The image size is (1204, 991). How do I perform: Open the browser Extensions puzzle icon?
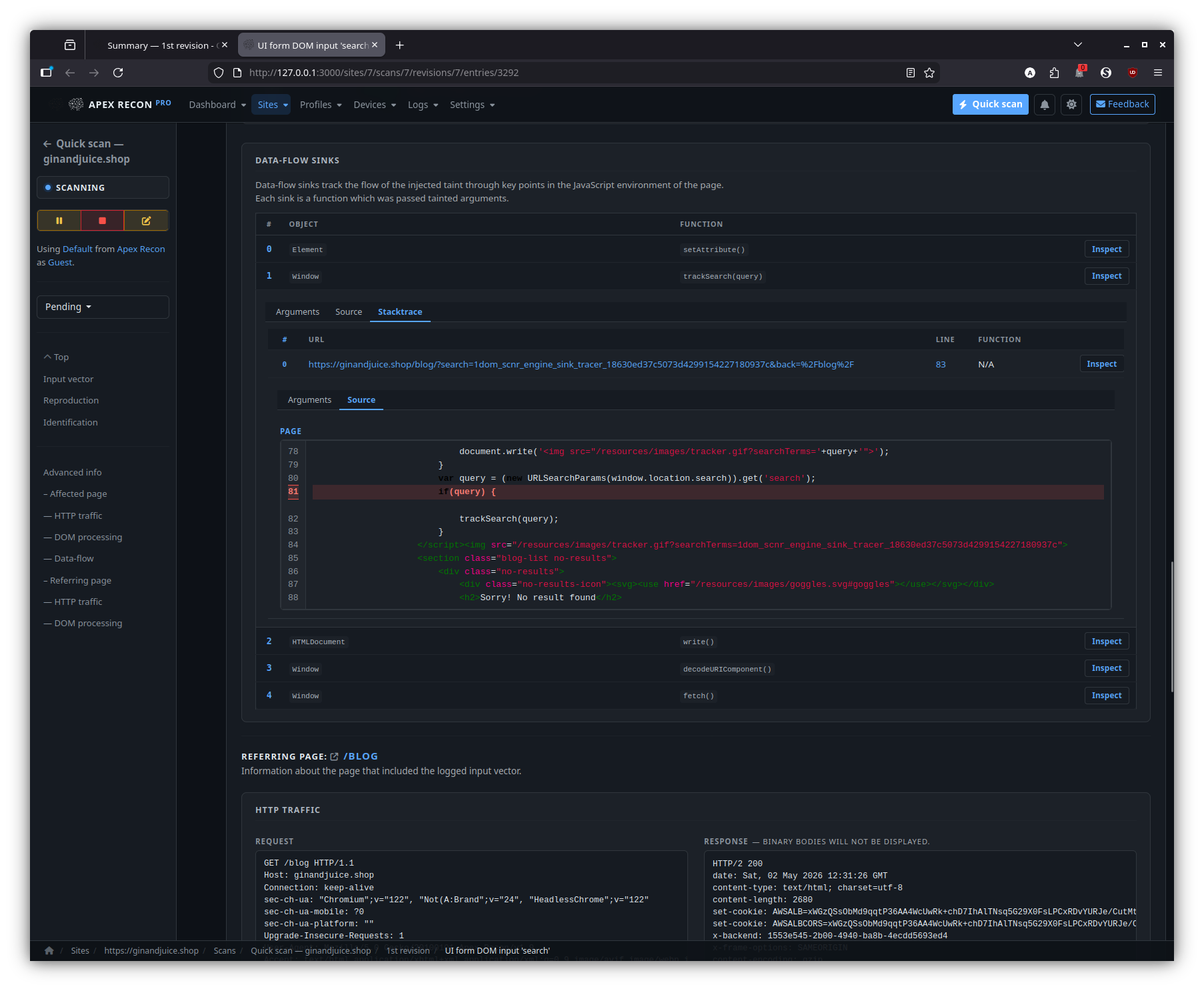point(1054,73)
